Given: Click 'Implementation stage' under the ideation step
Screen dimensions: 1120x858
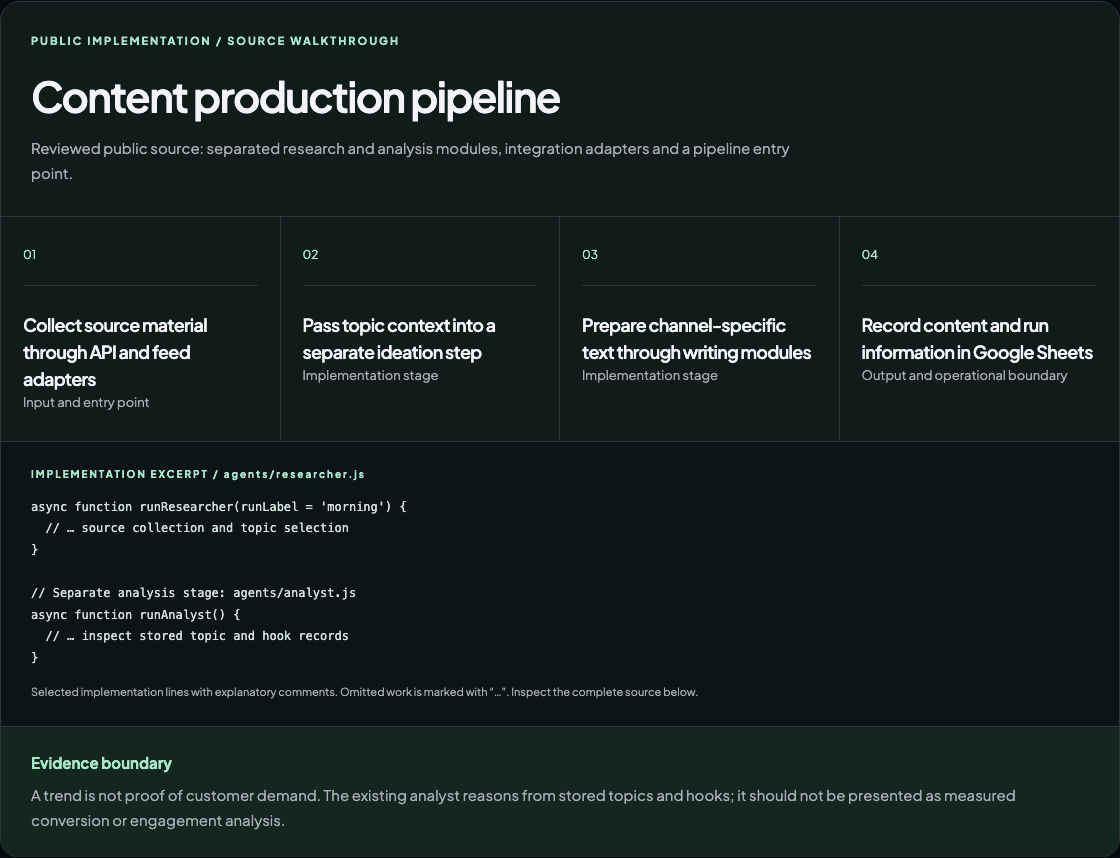Looking at the screenshot, I should [x=370, y=375].
